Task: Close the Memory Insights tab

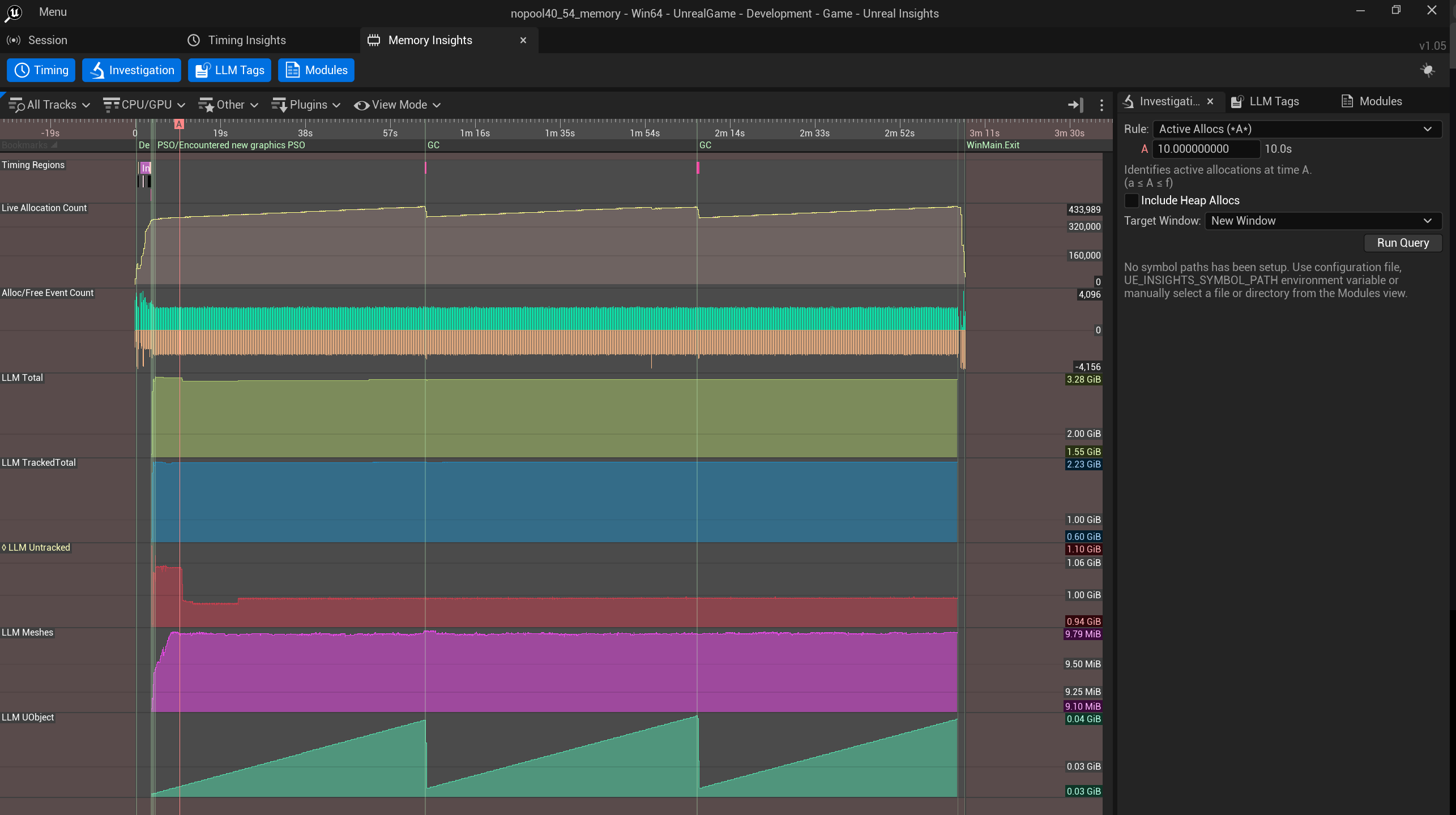Action: tap(523, 40)
